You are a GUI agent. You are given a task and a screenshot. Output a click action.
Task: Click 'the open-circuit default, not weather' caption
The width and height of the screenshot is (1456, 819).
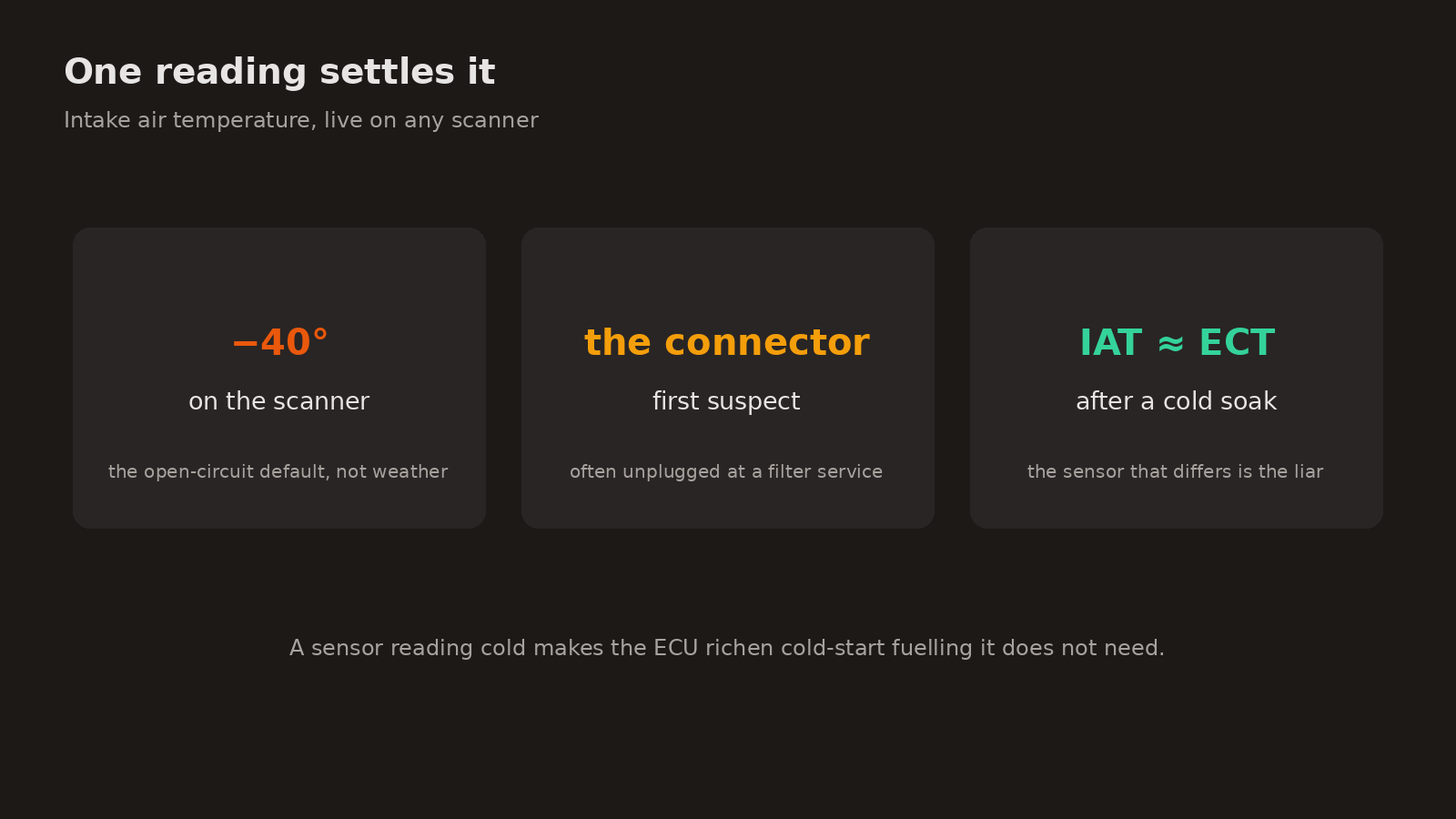278,471
